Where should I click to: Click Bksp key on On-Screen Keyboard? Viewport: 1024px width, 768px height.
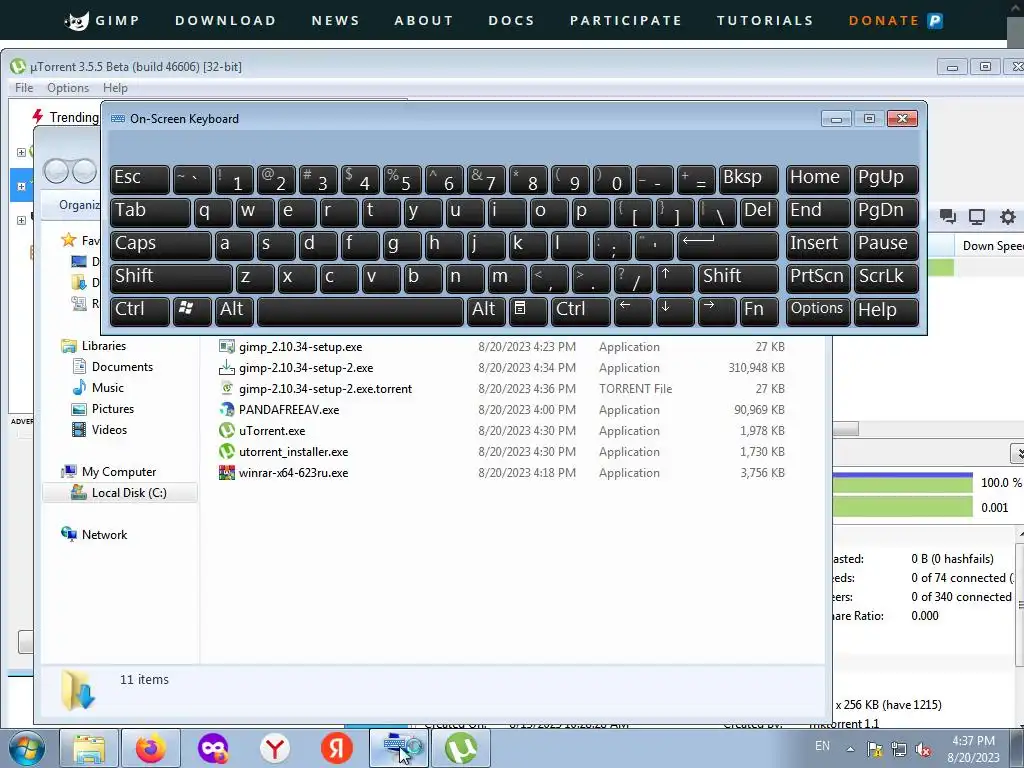[748, 179]
